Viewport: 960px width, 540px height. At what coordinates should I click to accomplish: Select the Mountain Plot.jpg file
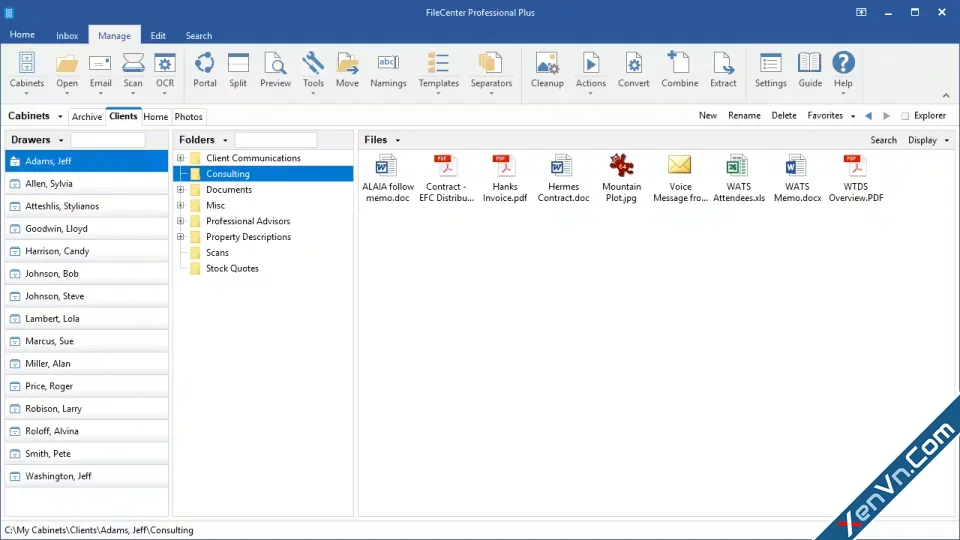pos(621,178)
